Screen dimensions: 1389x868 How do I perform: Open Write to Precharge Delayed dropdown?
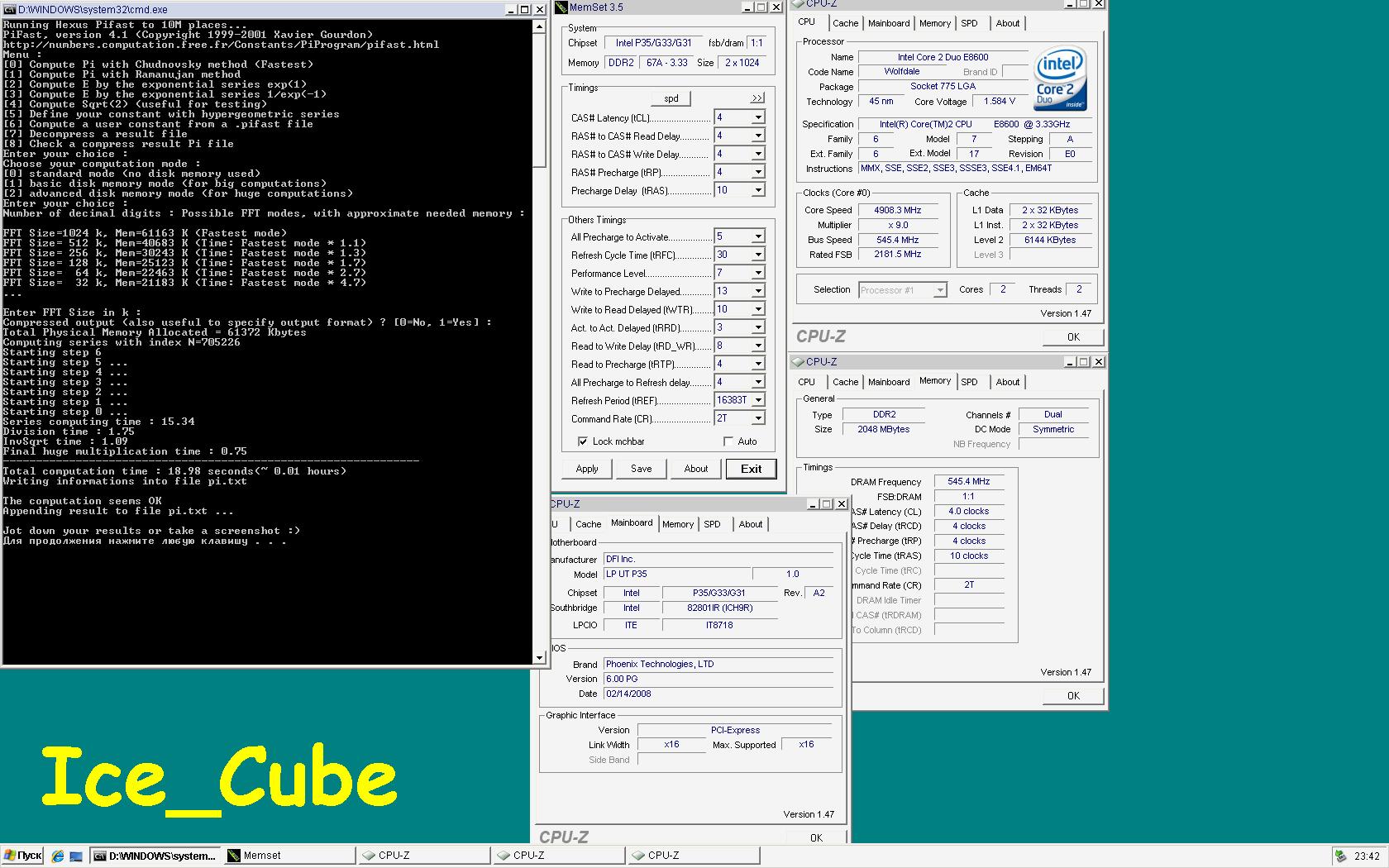757,291
